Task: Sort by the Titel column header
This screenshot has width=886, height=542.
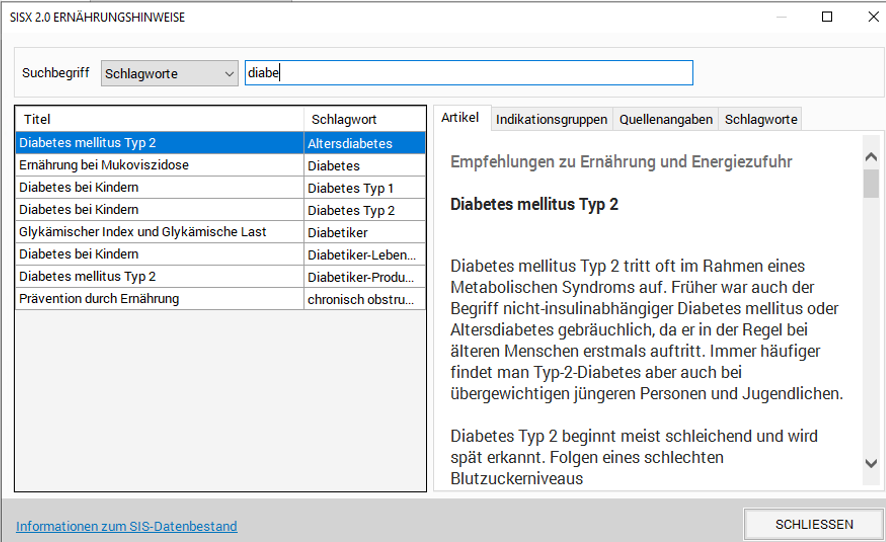Action: (x=160, y=119)
